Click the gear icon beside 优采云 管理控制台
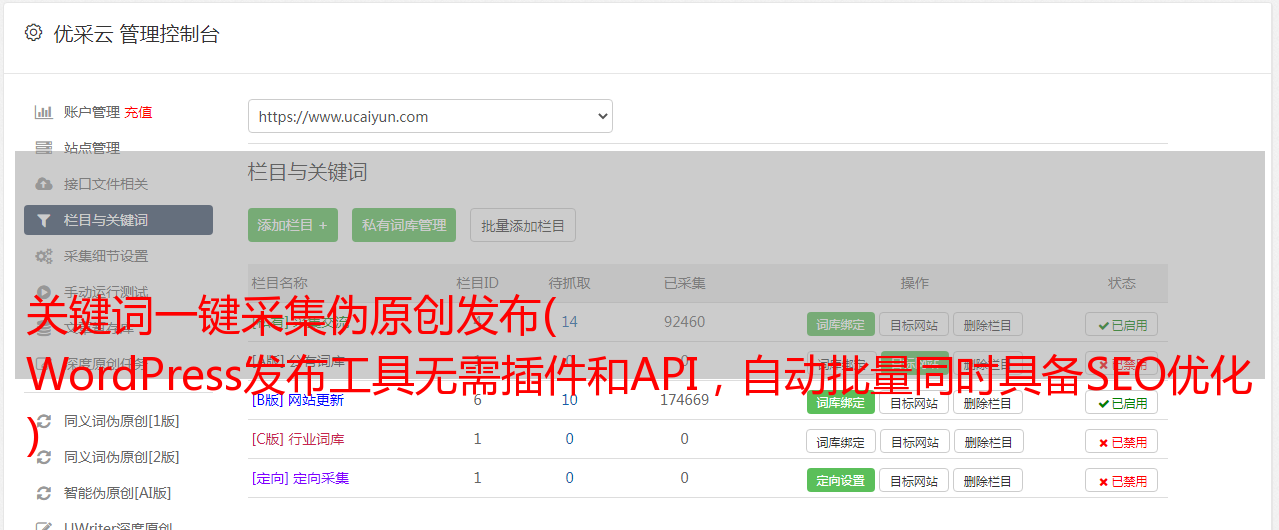Image resolution: width=1279 pixels, height=530 pixels. (x=33, y=33)
